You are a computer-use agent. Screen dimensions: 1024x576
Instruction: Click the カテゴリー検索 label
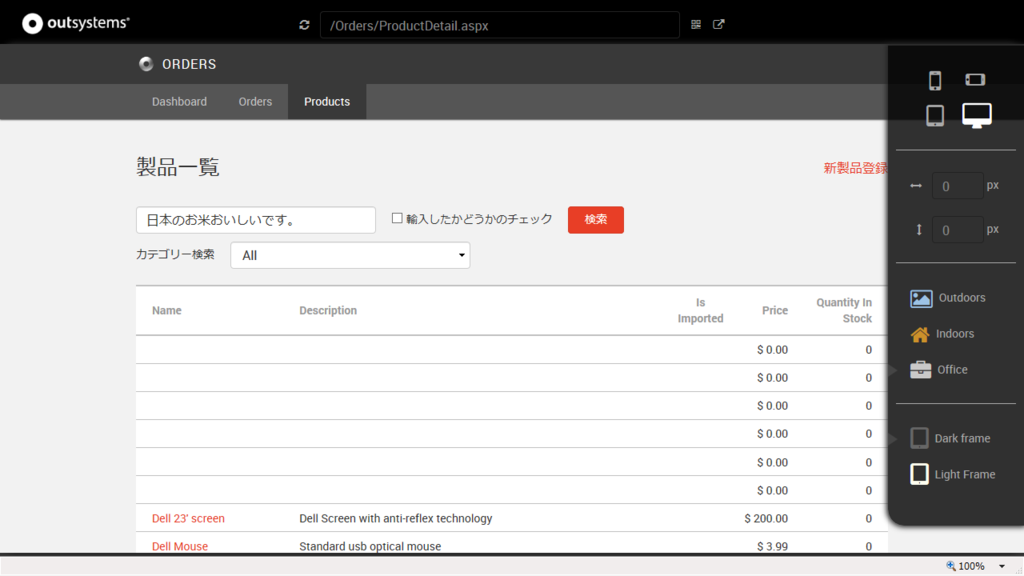[x=175, y=255]
